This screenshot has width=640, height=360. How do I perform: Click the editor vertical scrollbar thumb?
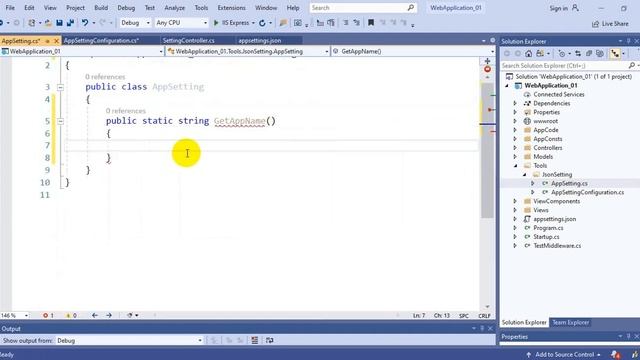[487, 150]
